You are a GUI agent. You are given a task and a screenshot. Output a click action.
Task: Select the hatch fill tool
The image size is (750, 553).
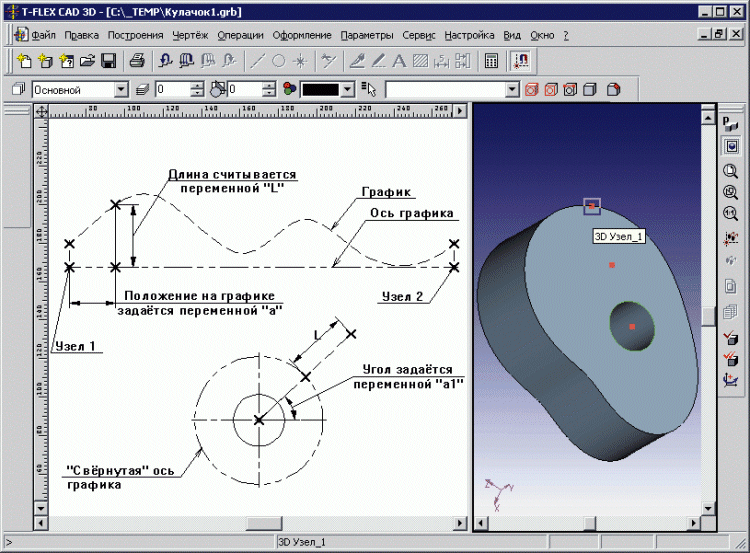[420, 61]
